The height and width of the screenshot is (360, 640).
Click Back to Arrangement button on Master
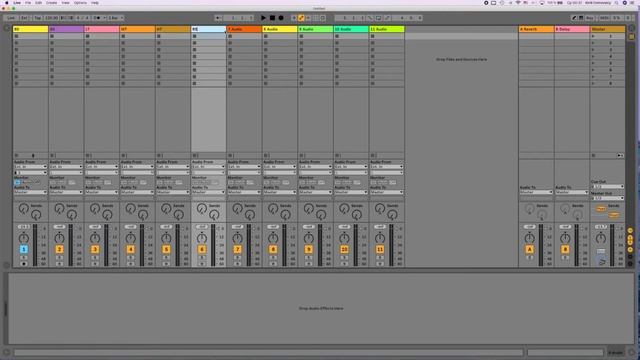pos(620,156)
